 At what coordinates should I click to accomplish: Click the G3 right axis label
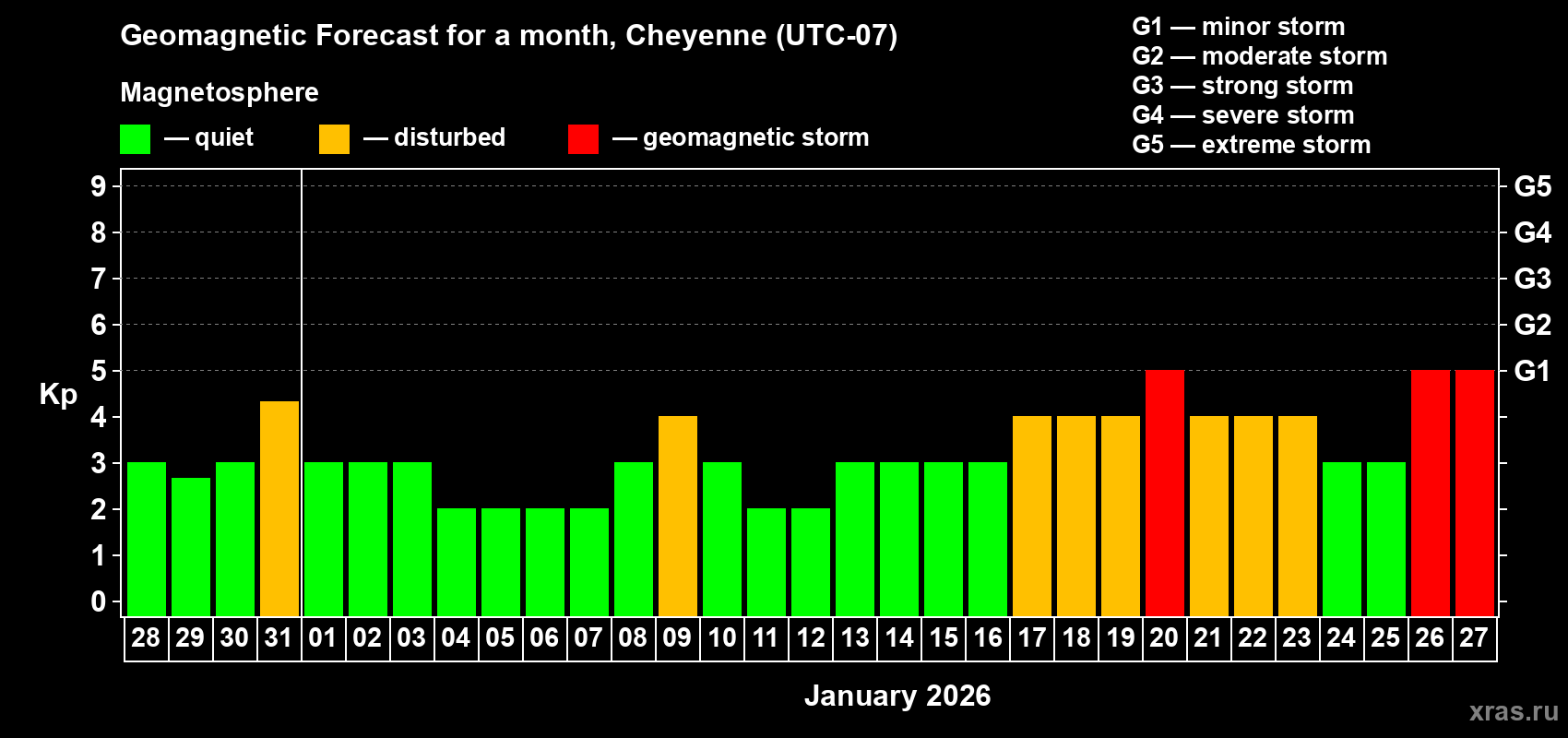tap(1533, 279)
